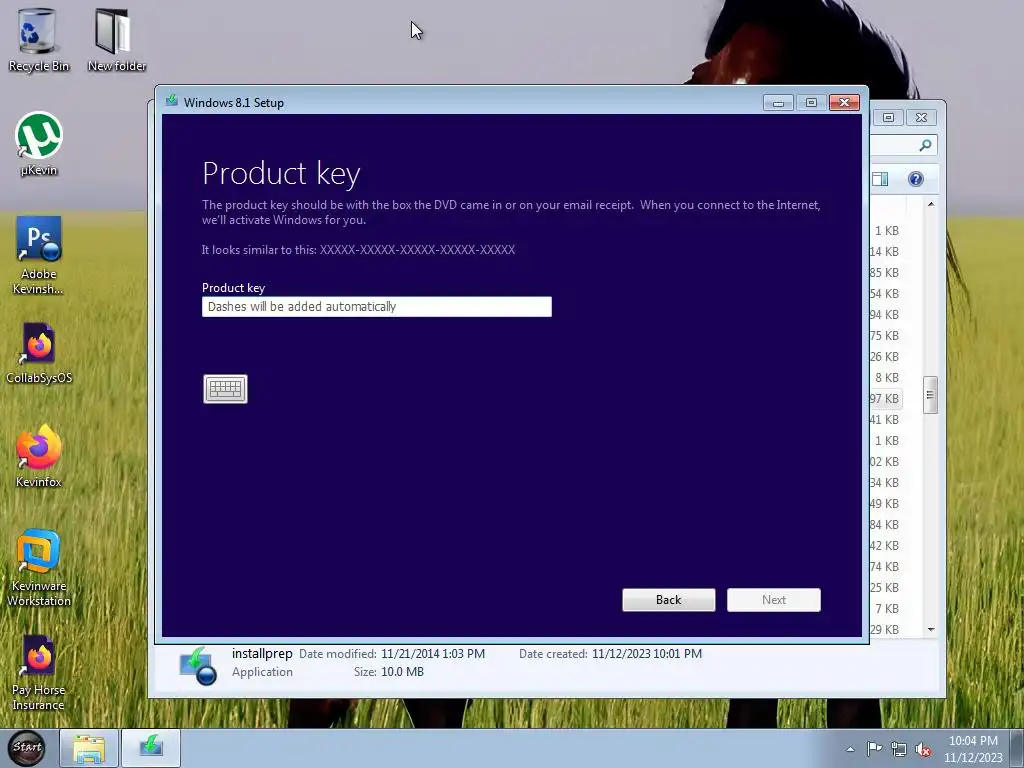Maximize the Windows 8.1 Setup window

point(811,103)
